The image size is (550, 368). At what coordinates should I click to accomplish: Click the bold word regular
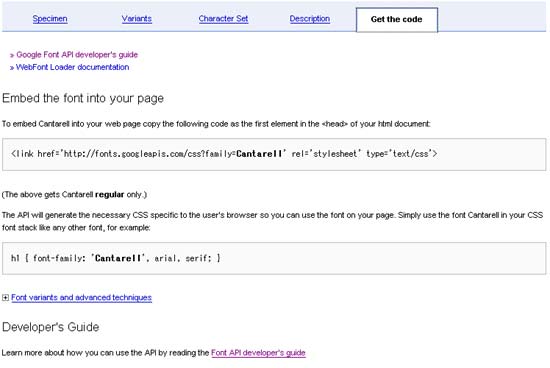[109, 194]
